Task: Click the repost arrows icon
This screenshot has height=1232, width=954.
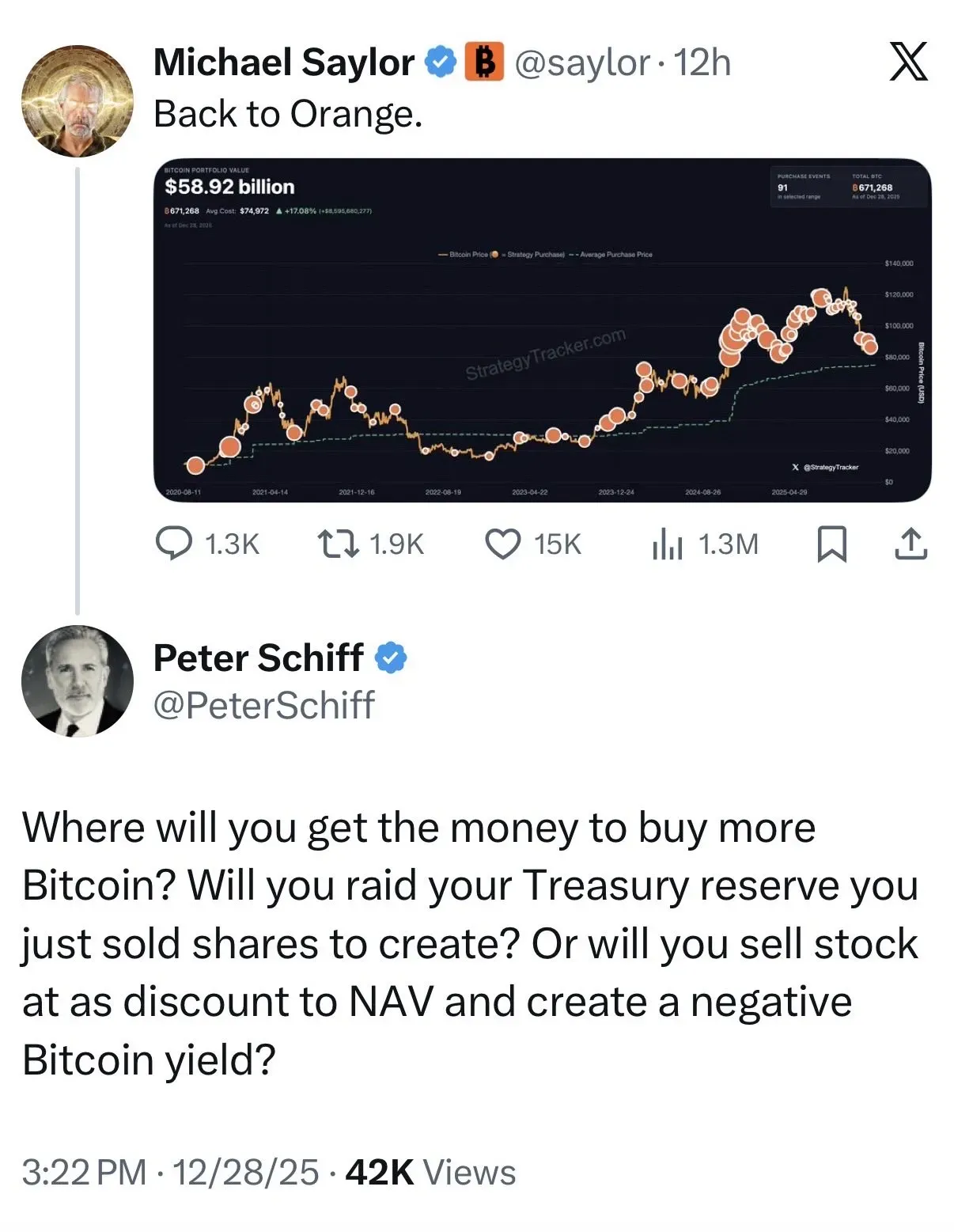Action: (x=338, y=544)
